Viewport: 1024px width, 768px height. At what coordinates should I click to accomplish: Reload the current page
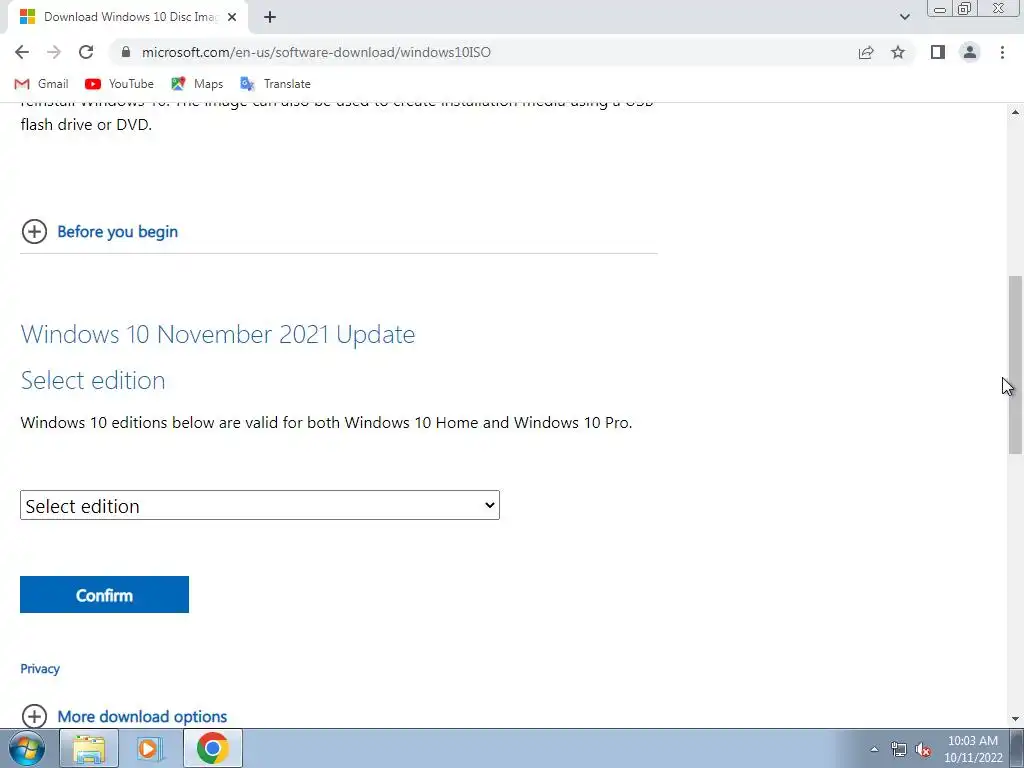86,52
